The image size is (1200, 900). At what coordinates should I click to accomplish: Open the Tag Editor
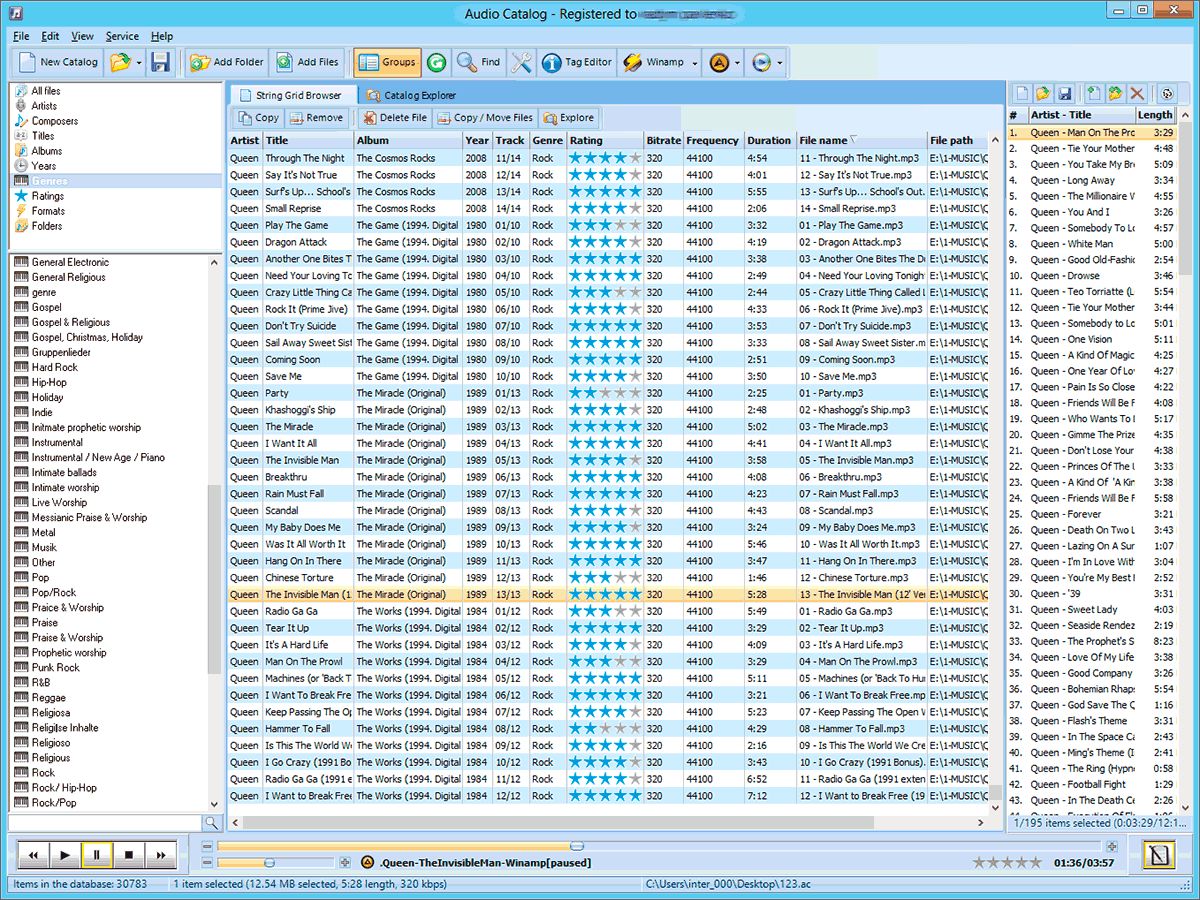point(577,62)
